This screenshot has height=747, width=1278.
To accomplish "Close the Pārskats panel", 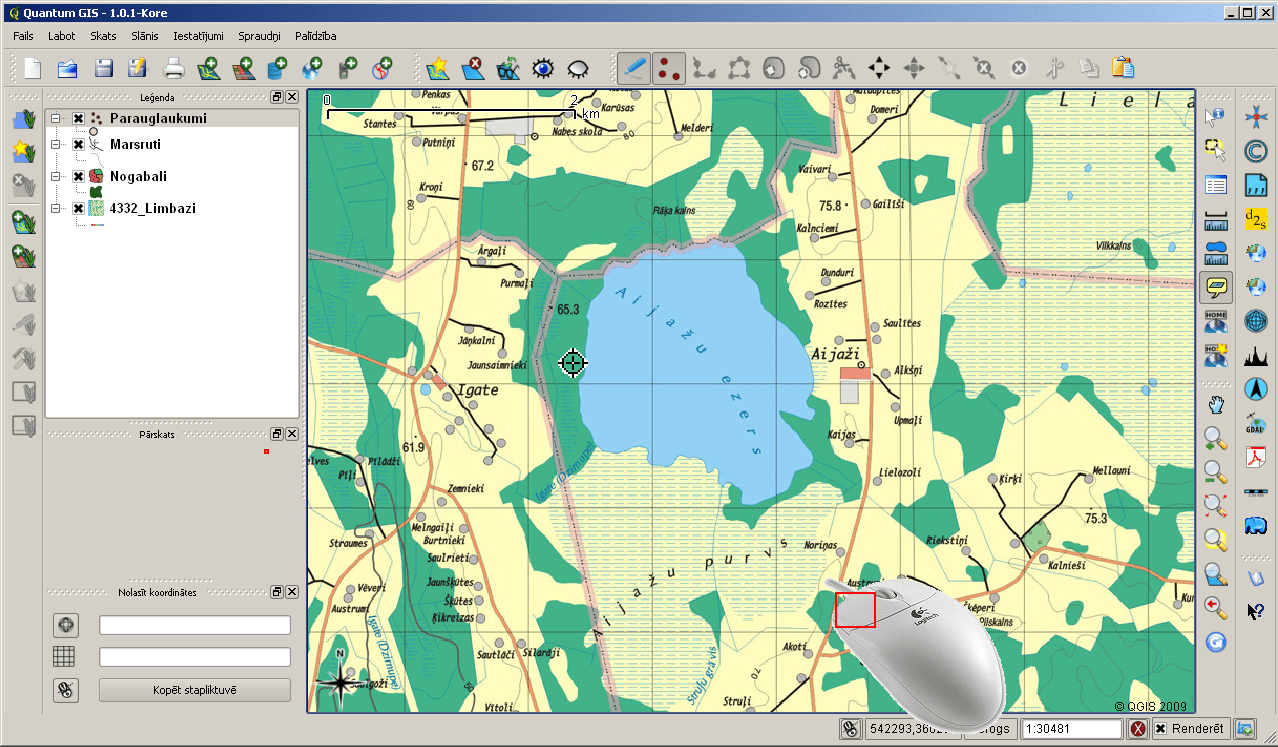I will tap(292, 434).
